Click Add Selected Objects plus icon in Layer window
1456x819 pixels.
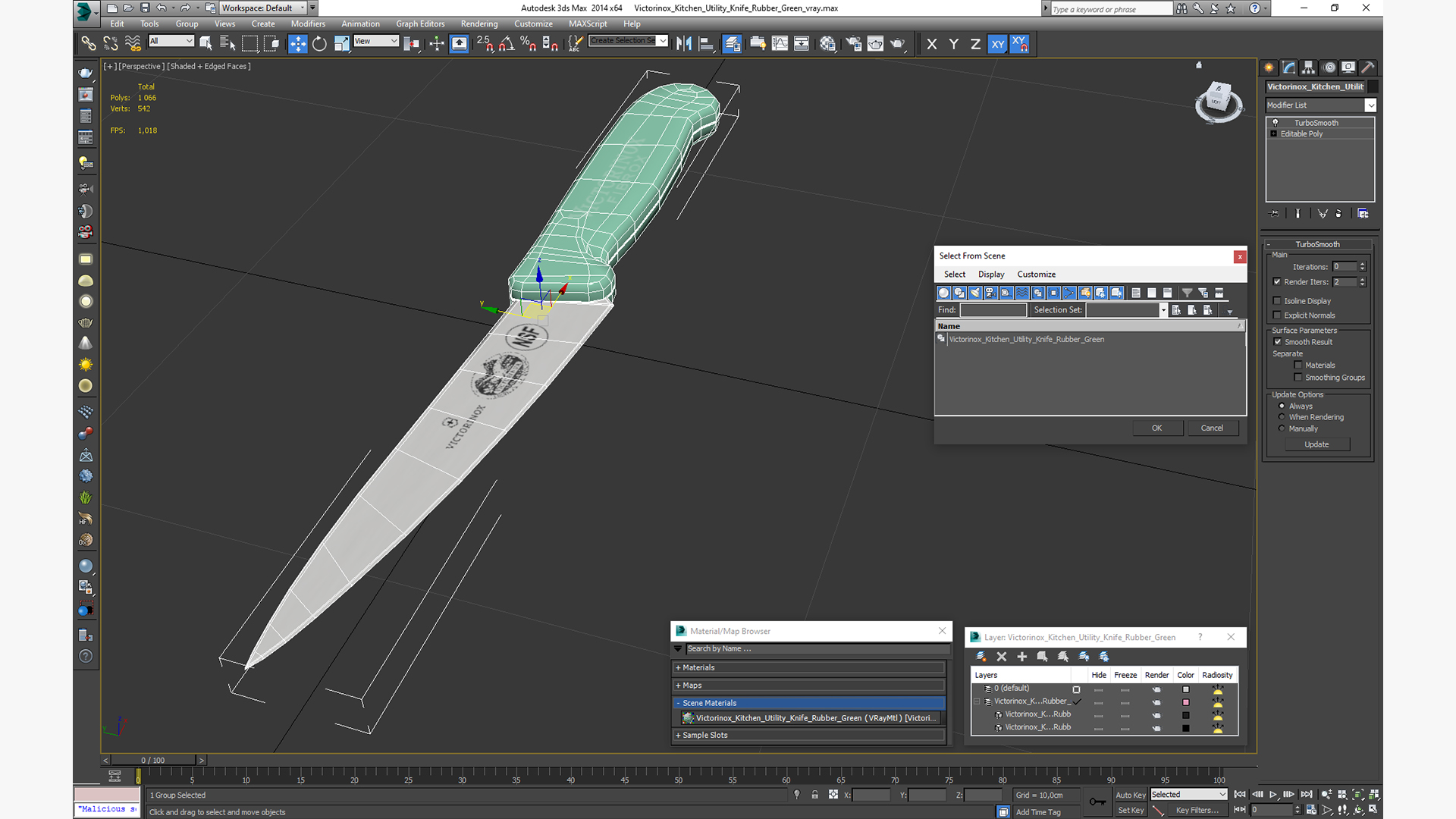pos(1021,657)
